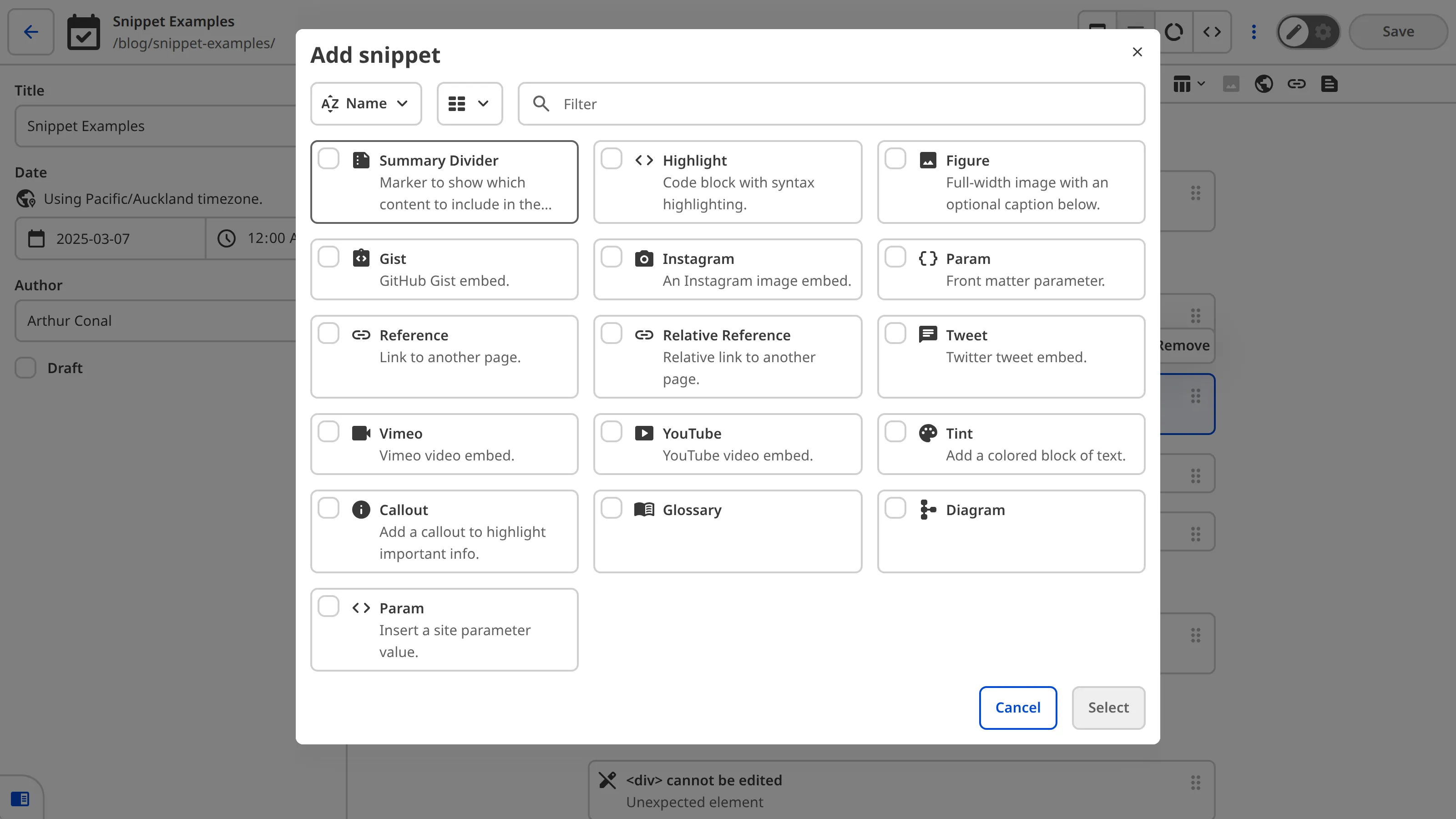
Task: Click the source code view icon in header
Action: (x=1211, y=32)
